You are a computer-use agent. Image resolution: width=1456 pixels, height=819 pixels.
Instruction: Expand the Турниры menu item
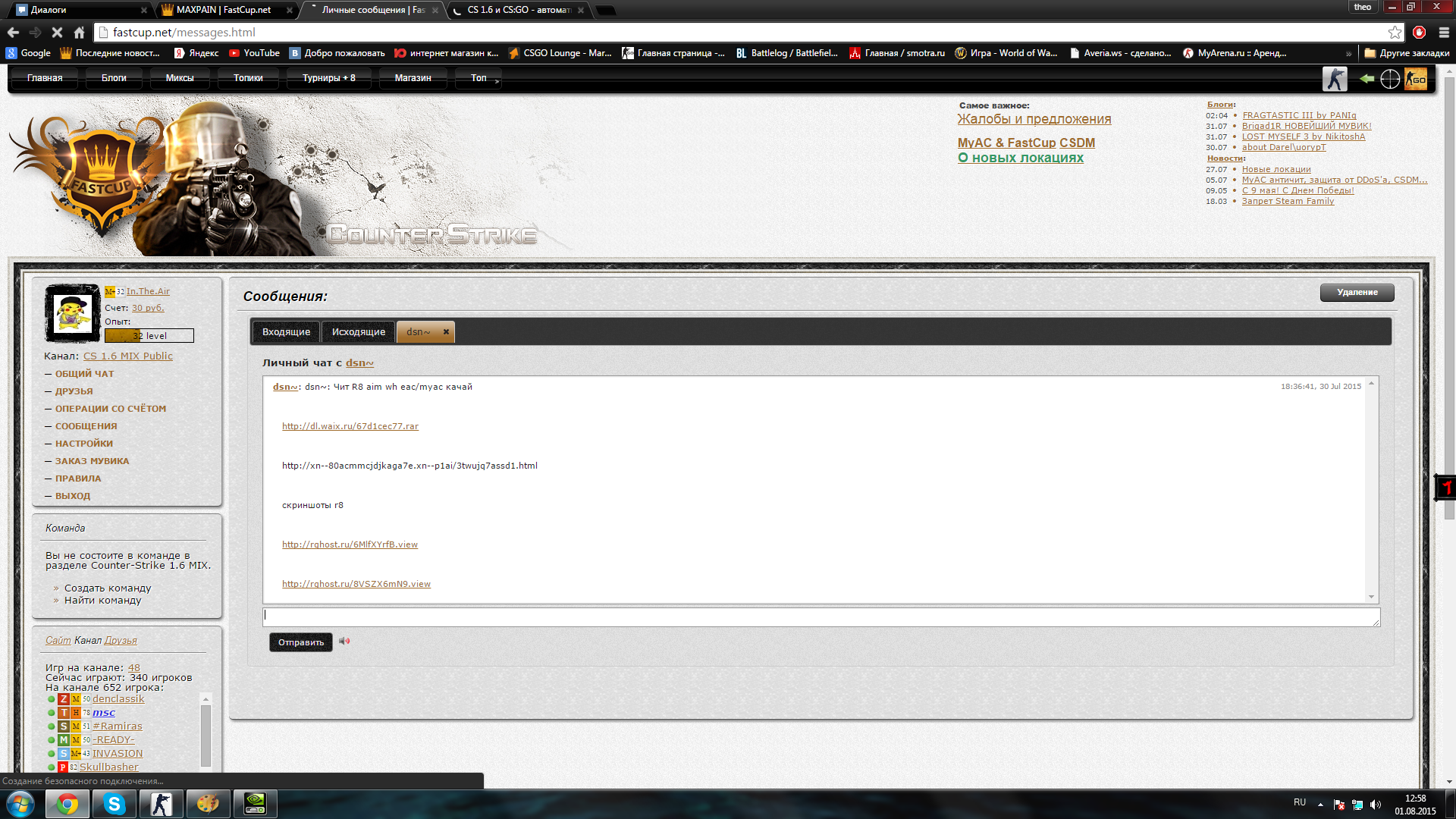click(x=328, y=78)
